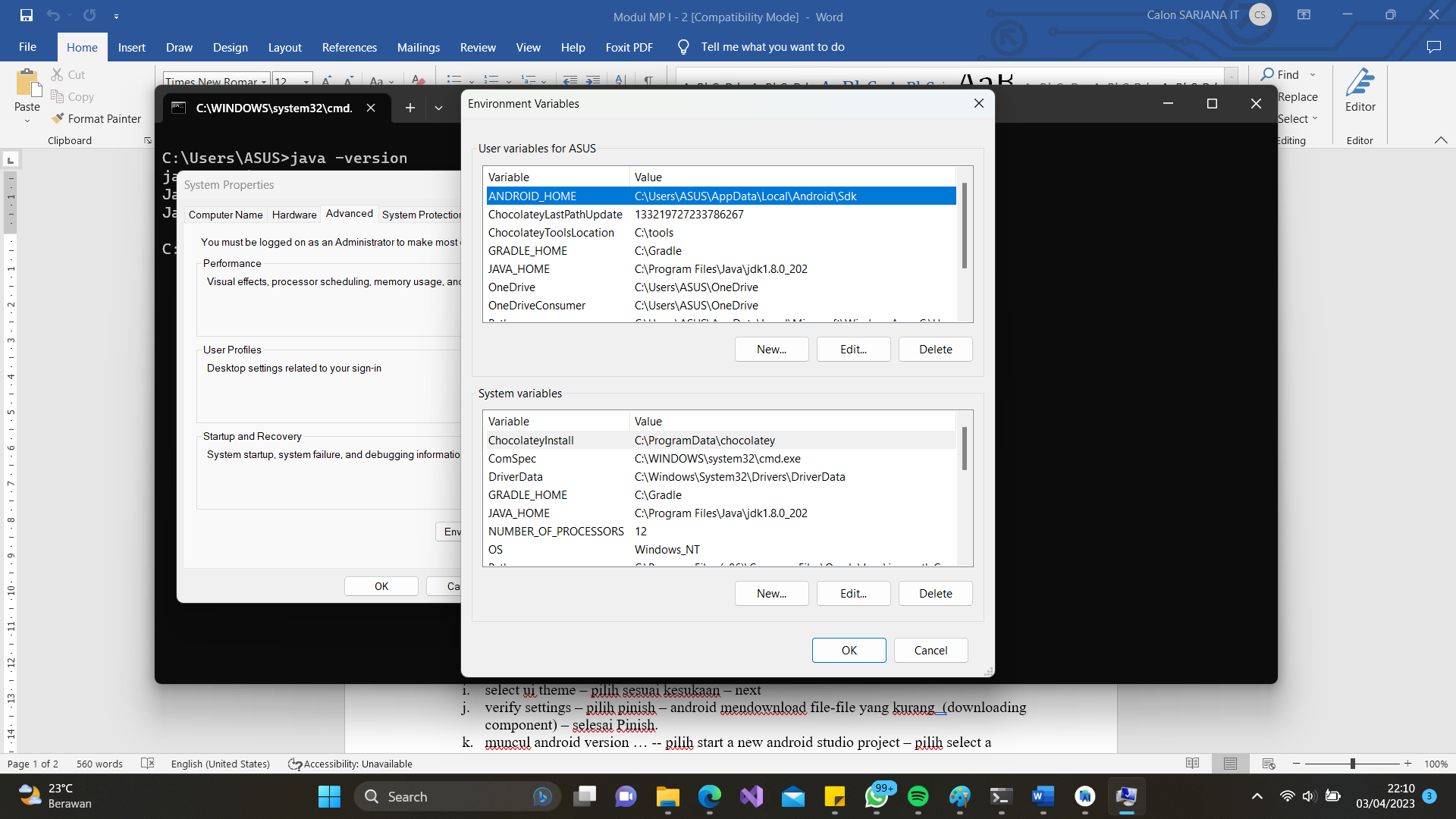Click New under User variables

[770, 349]
